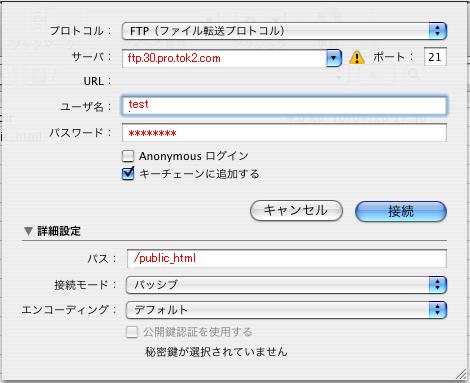470x383 pixels.
Task: Click the yellow warning icon beside server field
Action: [356, 57]
